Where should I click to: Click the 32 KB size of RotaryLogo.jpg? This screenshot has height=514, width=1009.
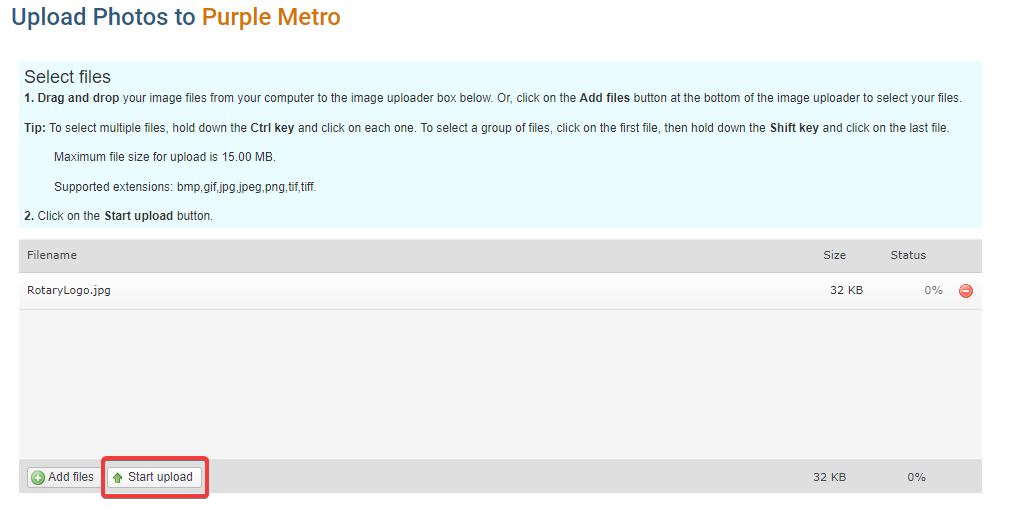(846, 291)
